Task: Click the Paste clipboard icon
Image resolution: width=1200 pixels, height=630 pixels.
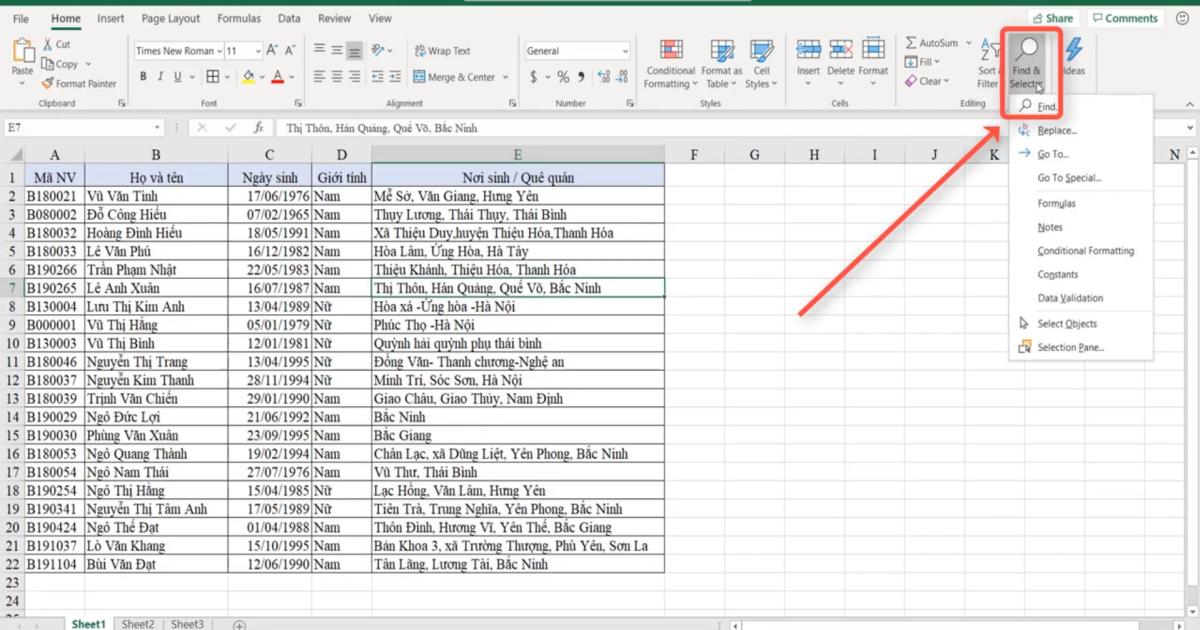Action: coord(22,52)
